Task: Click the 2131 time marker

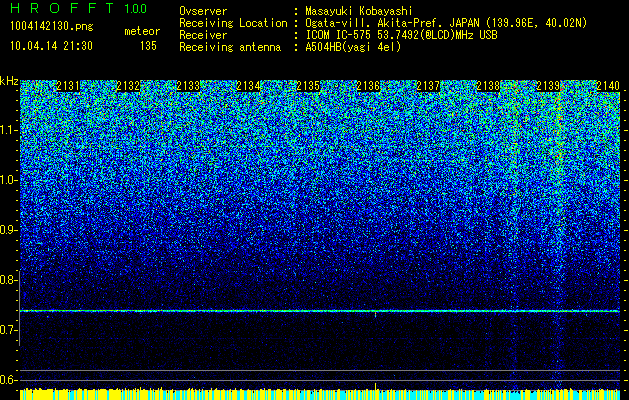Action: coord(68,86)
